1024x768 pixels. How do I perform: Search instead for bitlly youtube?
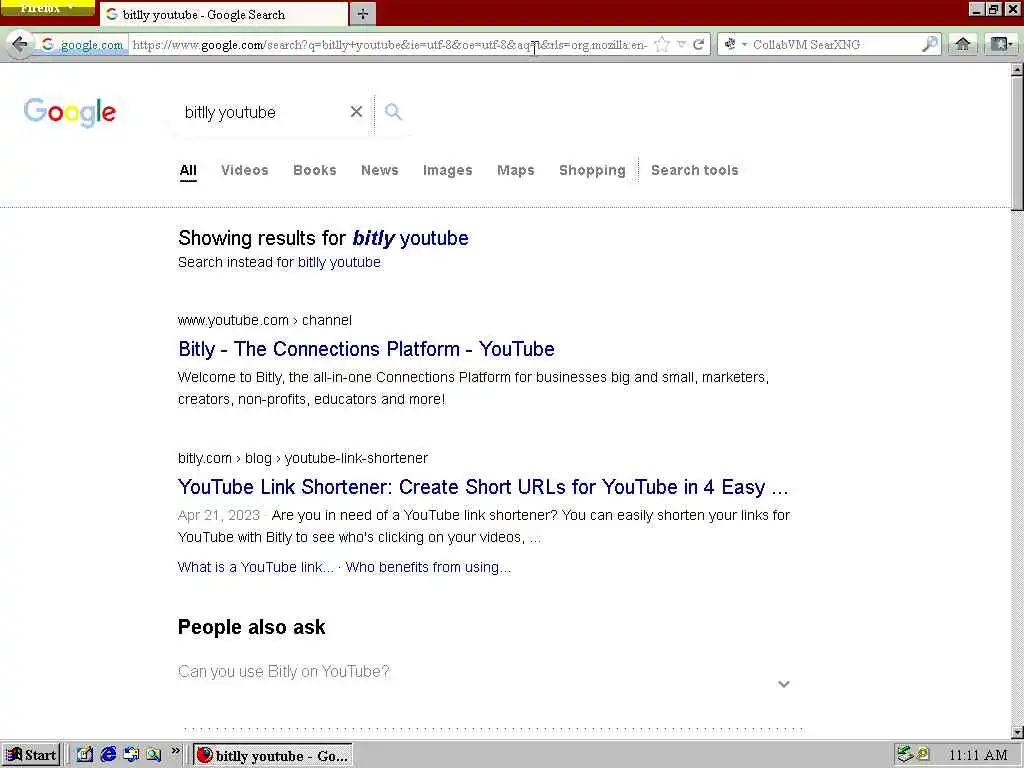[339, 263]
